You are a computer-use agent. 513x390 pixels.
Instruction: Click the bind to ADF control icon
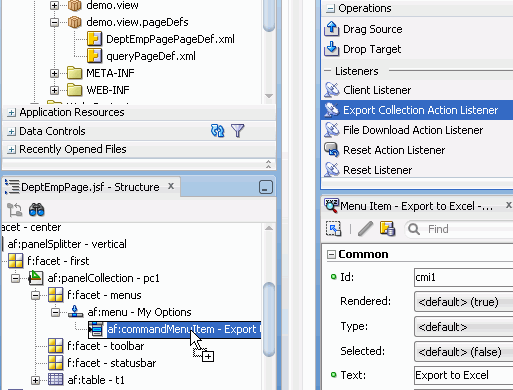[x=387, y=229]
